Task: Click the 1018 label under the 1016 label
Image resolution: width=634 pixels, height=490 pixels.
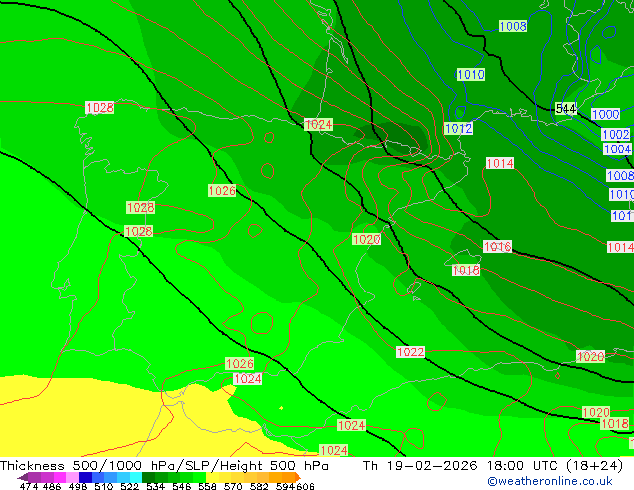Action: pos(466,270)
